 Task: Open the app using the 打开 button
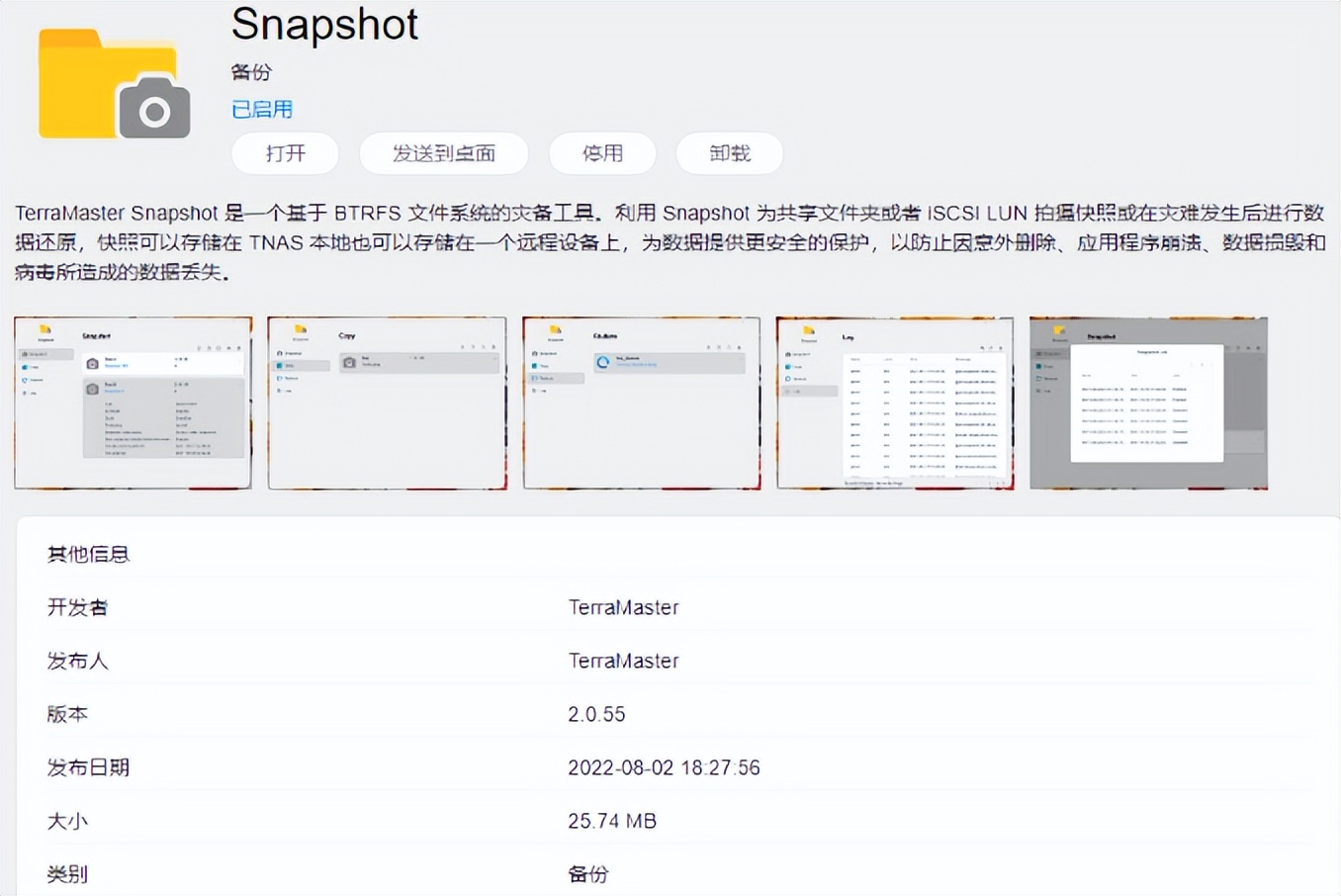click(285, 153)
